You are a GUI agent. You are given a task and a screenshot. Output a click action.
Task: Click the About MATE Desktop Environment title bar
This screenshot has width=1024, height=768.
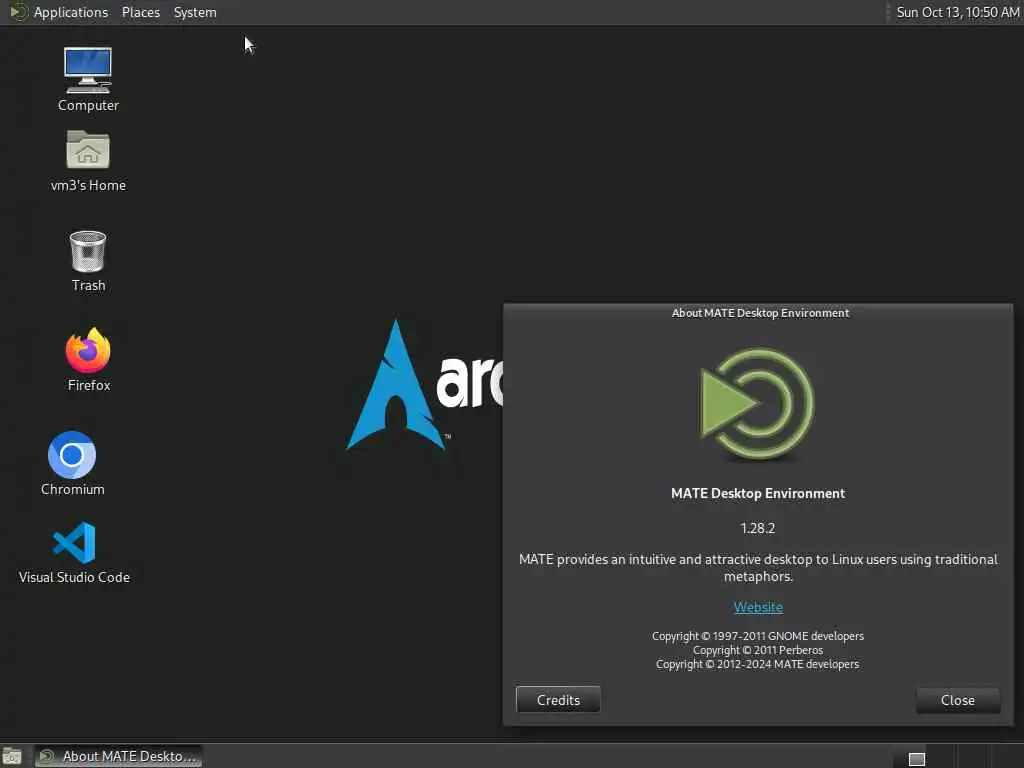(758, 313)
